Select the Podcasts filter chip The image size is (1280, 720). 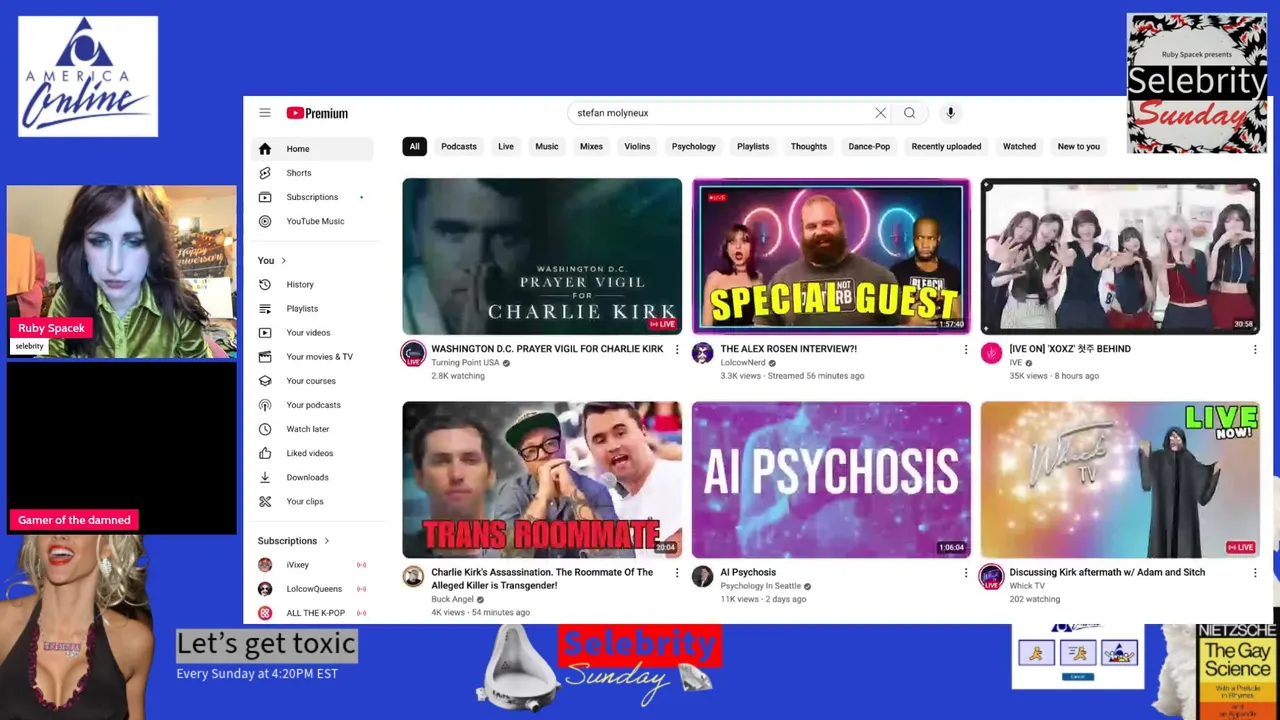coord(459,146)
